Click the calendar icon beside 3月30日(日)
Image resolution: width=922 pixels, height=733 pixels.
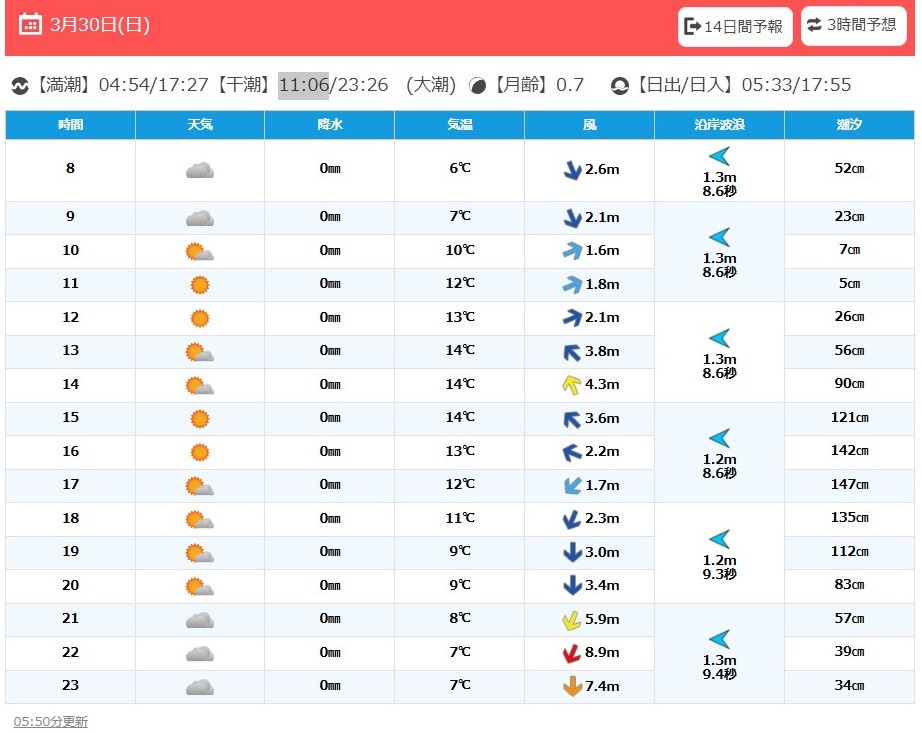[x=30, y=25]
